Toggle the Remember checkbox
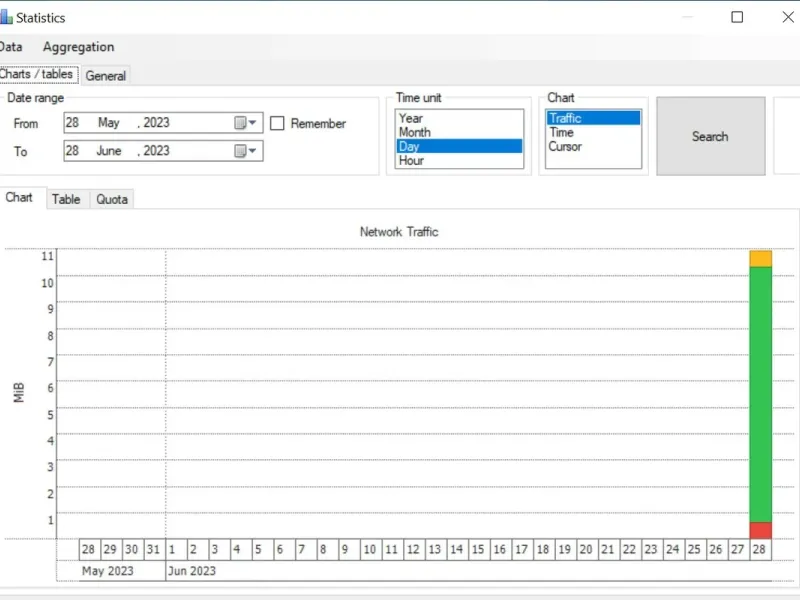 (277, 123)
